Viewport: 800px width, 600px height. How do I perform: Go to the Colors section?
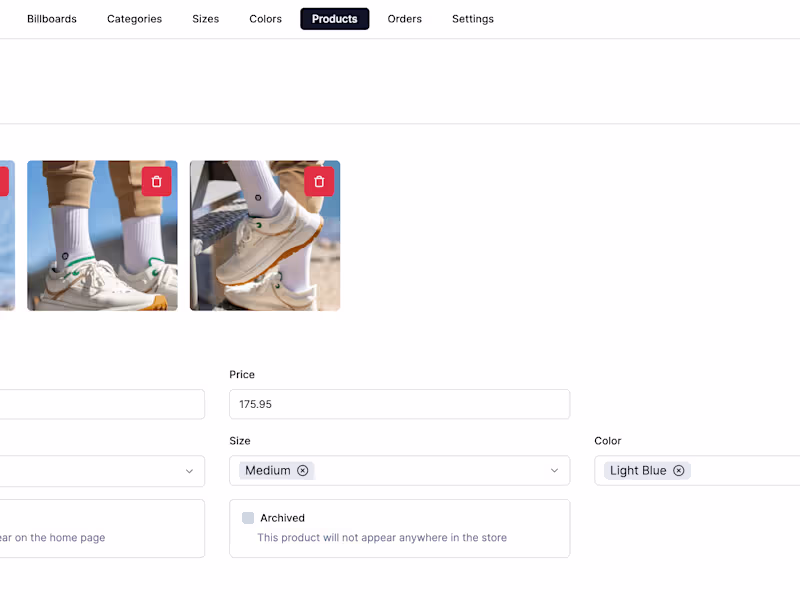pyautogui.click(x=265, y=18)
